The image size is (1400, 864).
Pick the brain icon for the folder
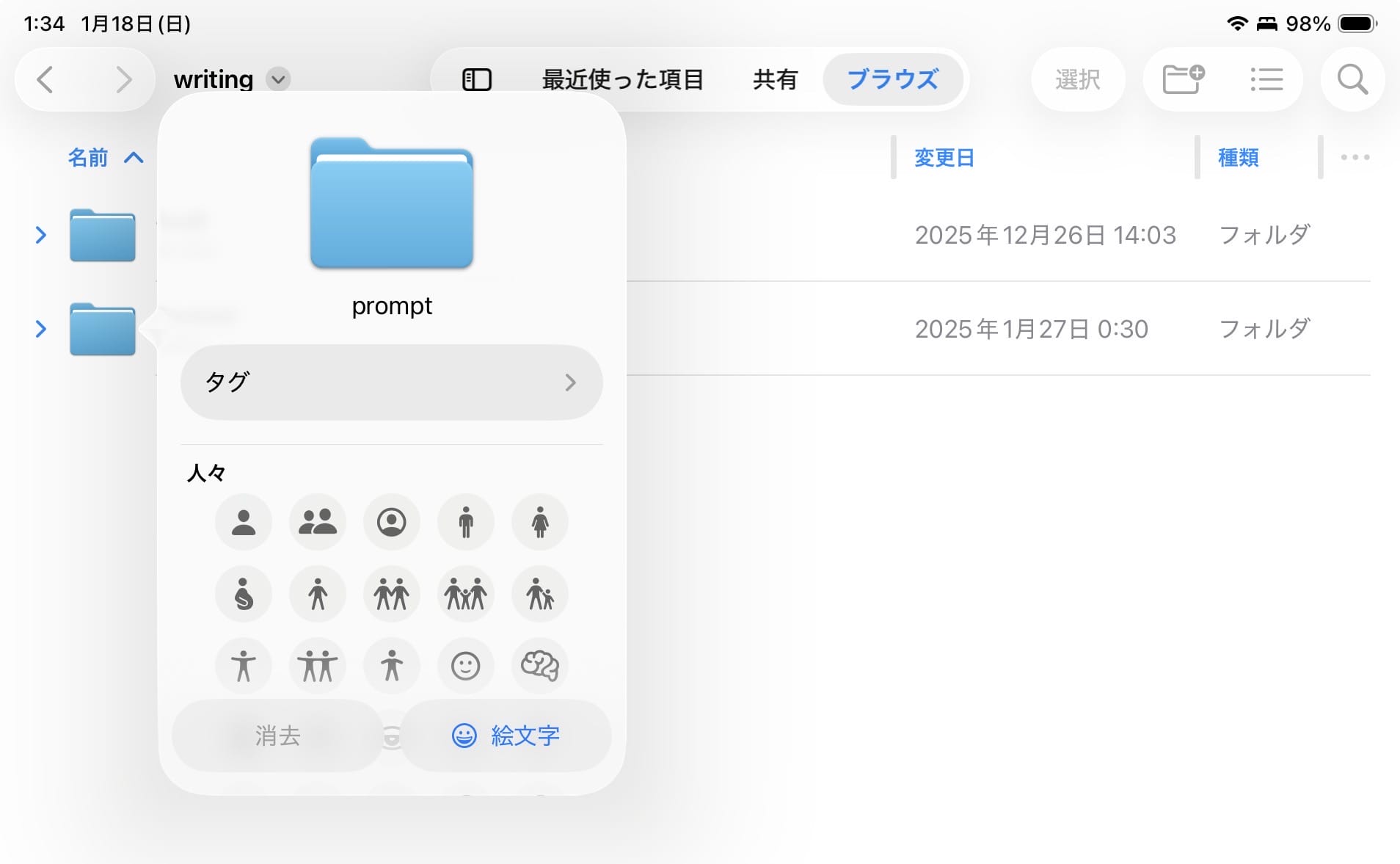(x=539, y=666)
